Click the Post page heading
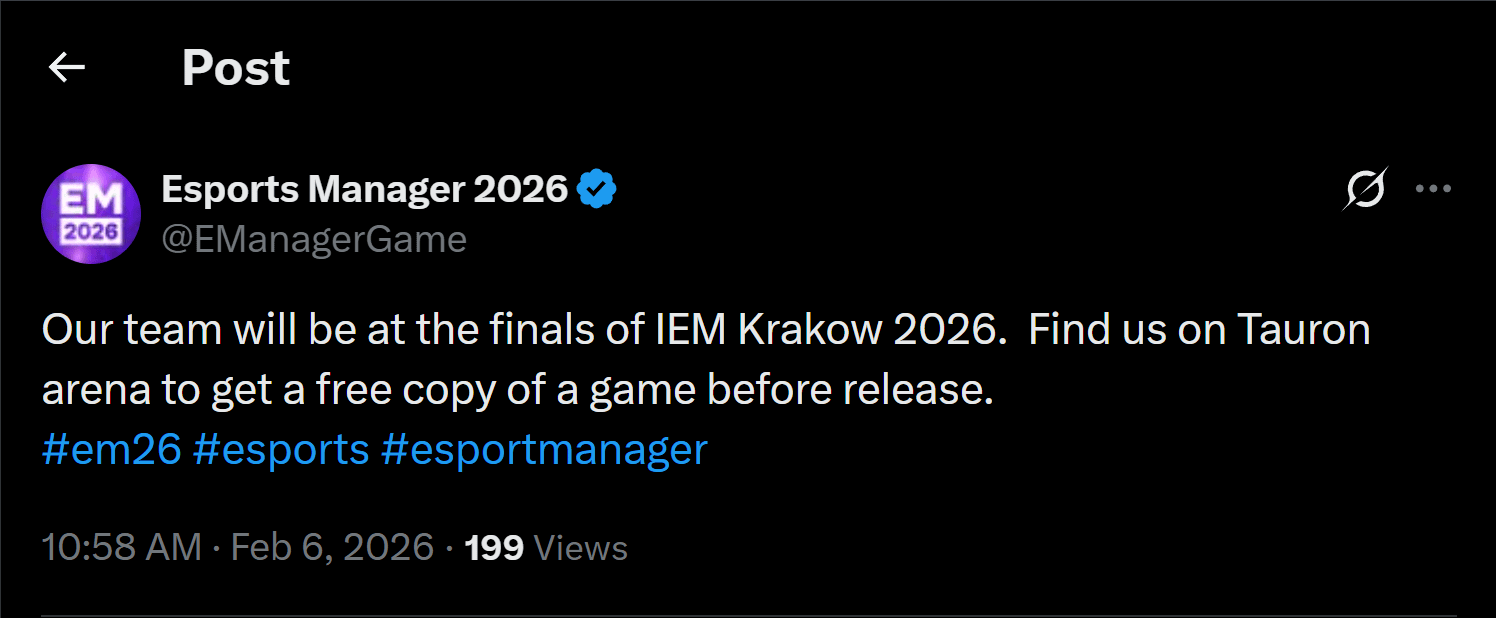Viewport: 1496px width, 618px height. [x=236, y=68]
